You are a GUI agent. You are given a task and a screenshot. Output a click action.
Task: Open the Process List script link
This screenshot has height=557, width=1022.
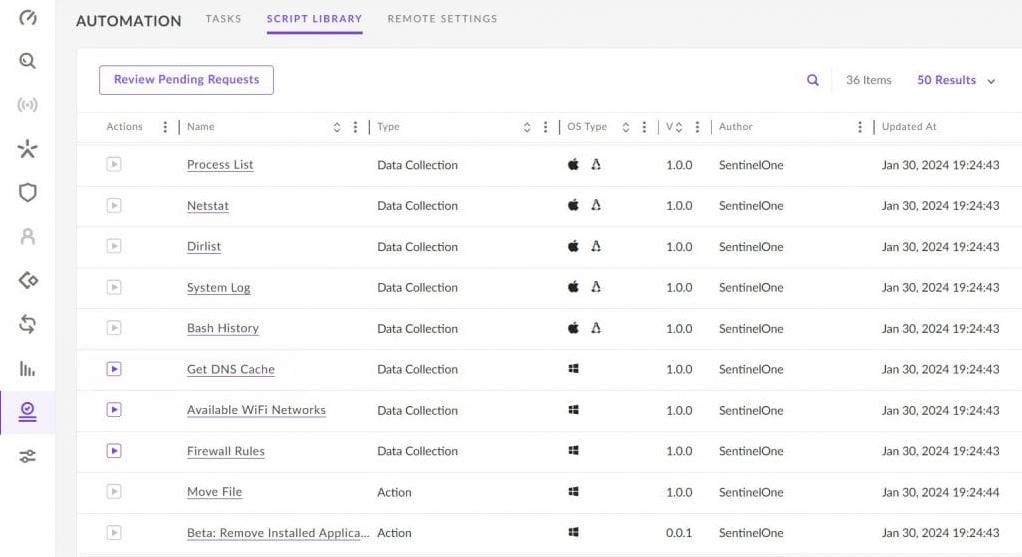click(220, 165)
